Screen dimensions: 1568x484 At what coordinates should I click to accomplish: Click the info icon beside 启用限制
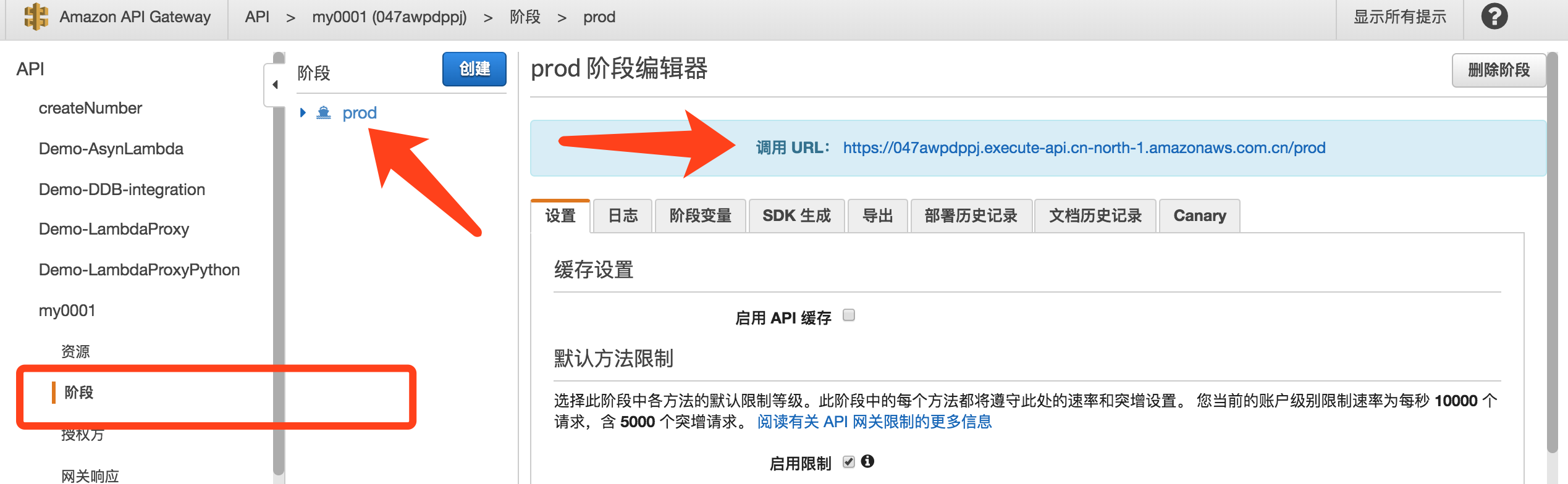tap(867, 461)
